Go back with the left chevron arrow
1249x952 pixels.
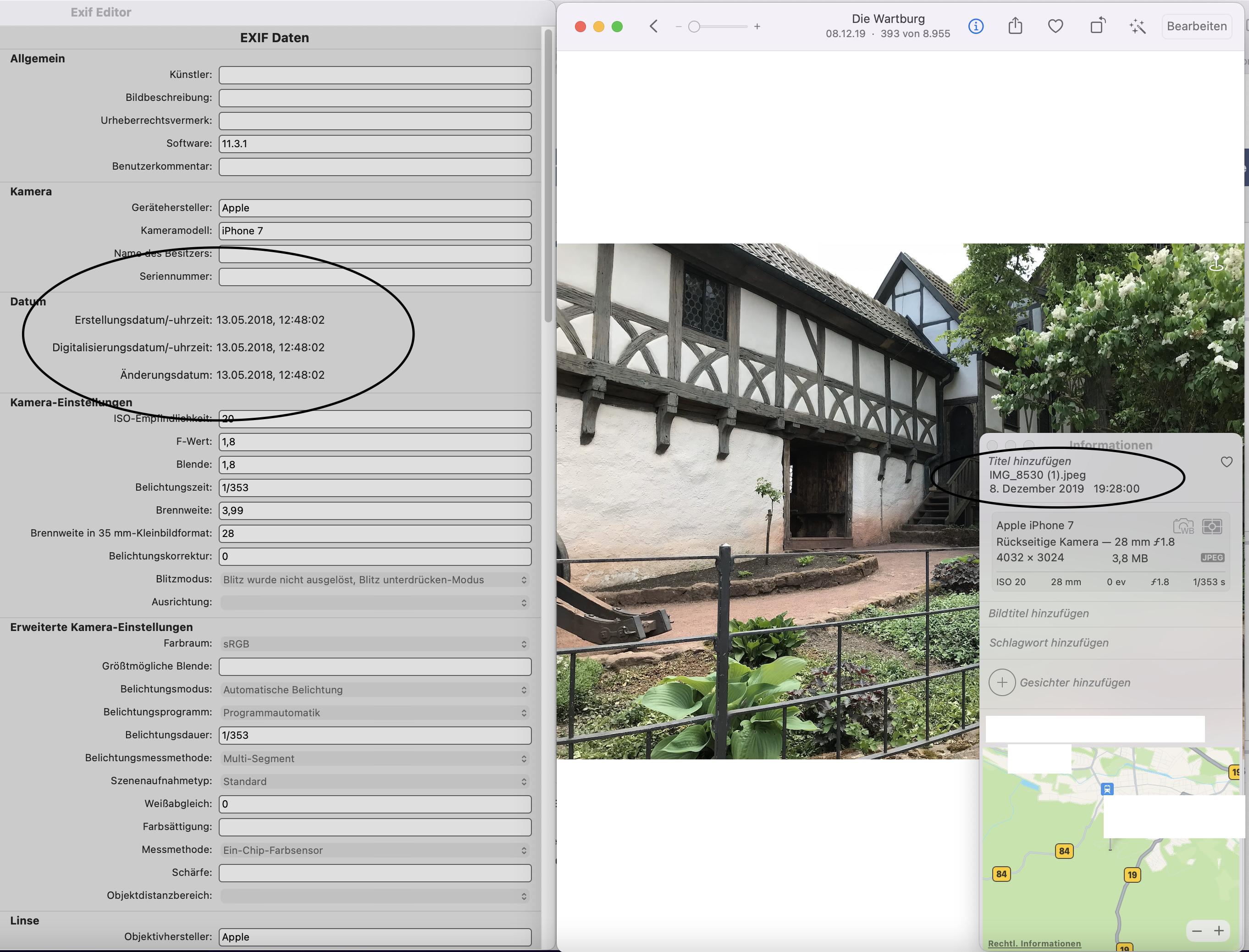tap(654, 26)
